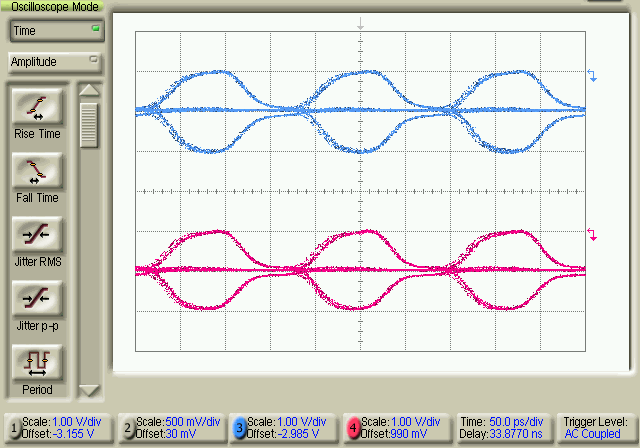640x448 pixels.
Task: Click channel 4 scale value 1.00 V/div
Action: (x=416, y=421)
